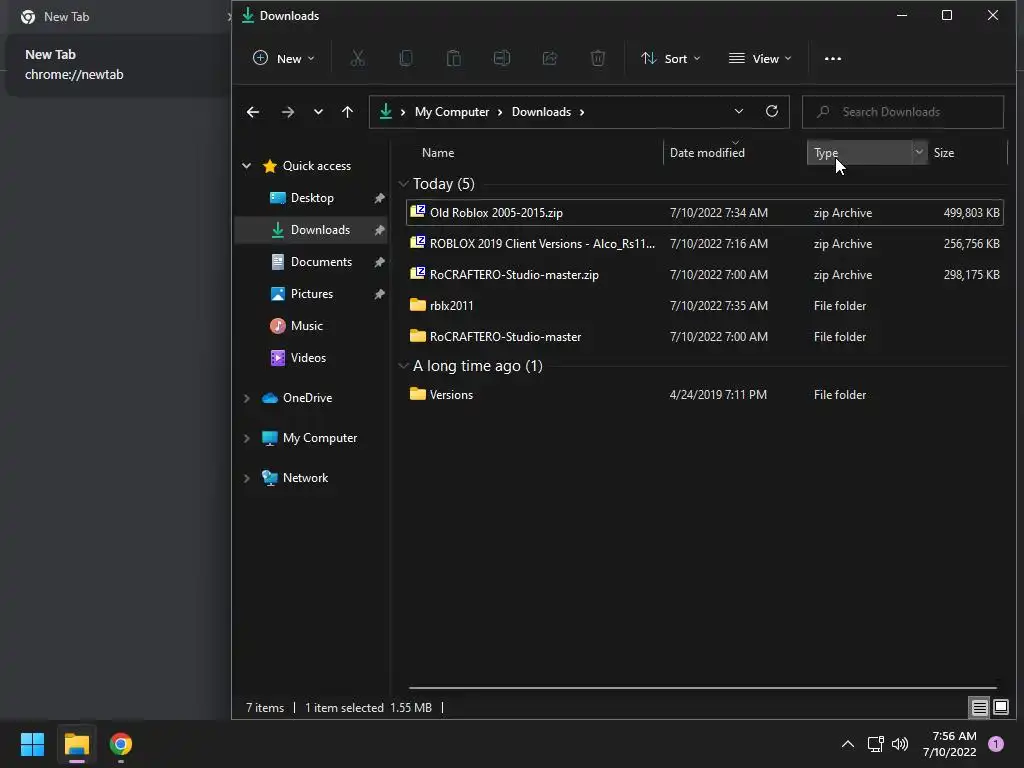Click chevron after Downloads in address bar
The height and width of the screenshot is (768, 1024).
(x=581, y=112)
